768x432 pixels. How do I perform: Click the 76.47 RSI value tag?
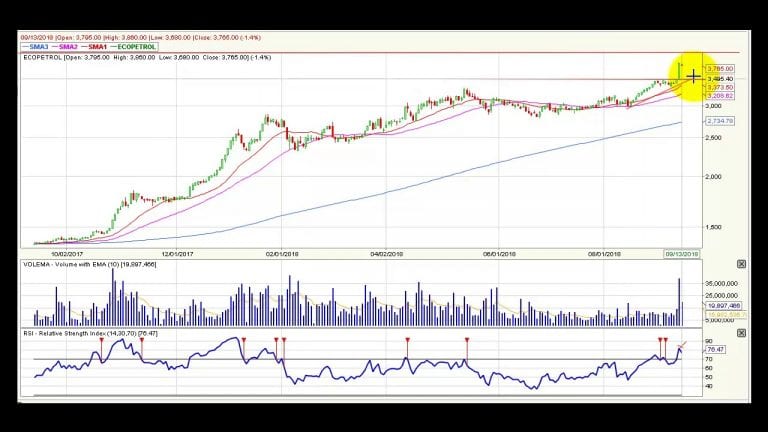pos(715,349)
